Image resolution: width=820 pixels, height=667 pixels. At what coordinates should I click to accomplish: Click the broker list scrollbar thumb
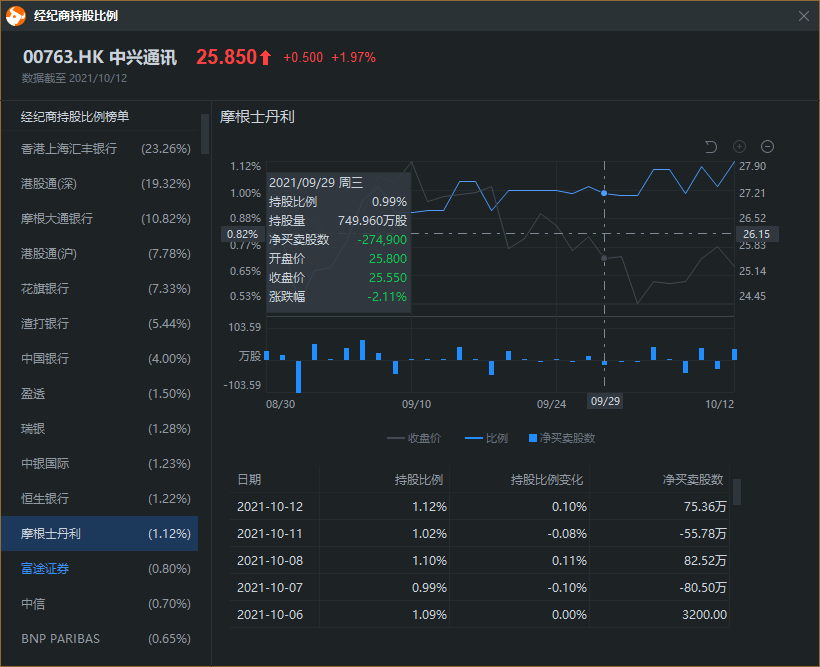205,134
